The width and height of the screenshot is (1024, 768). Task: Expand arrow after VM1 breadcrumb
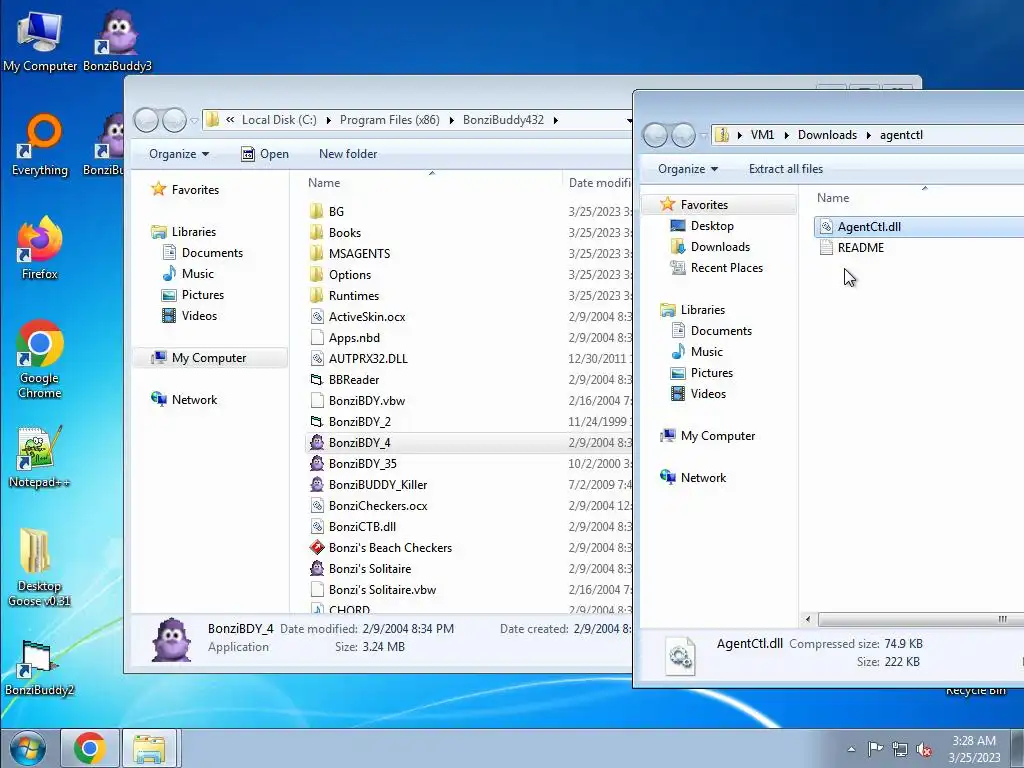tap(786, 135)
